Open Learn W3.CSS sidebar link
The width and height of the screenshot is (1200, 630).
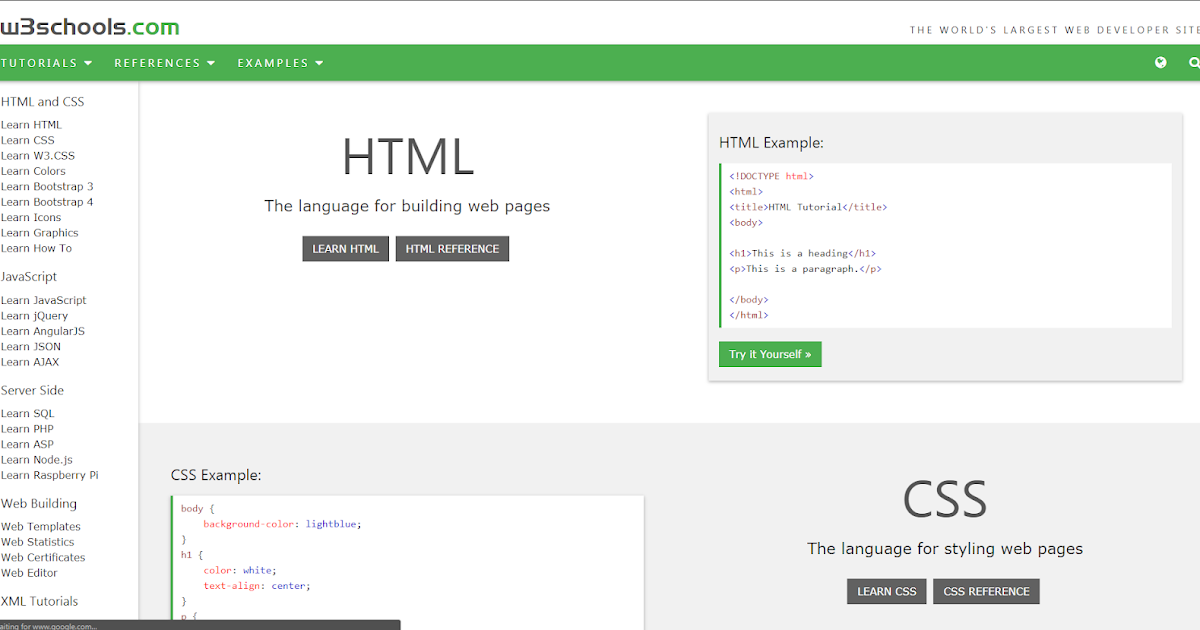pyautogui.click(x=38, y=156)
